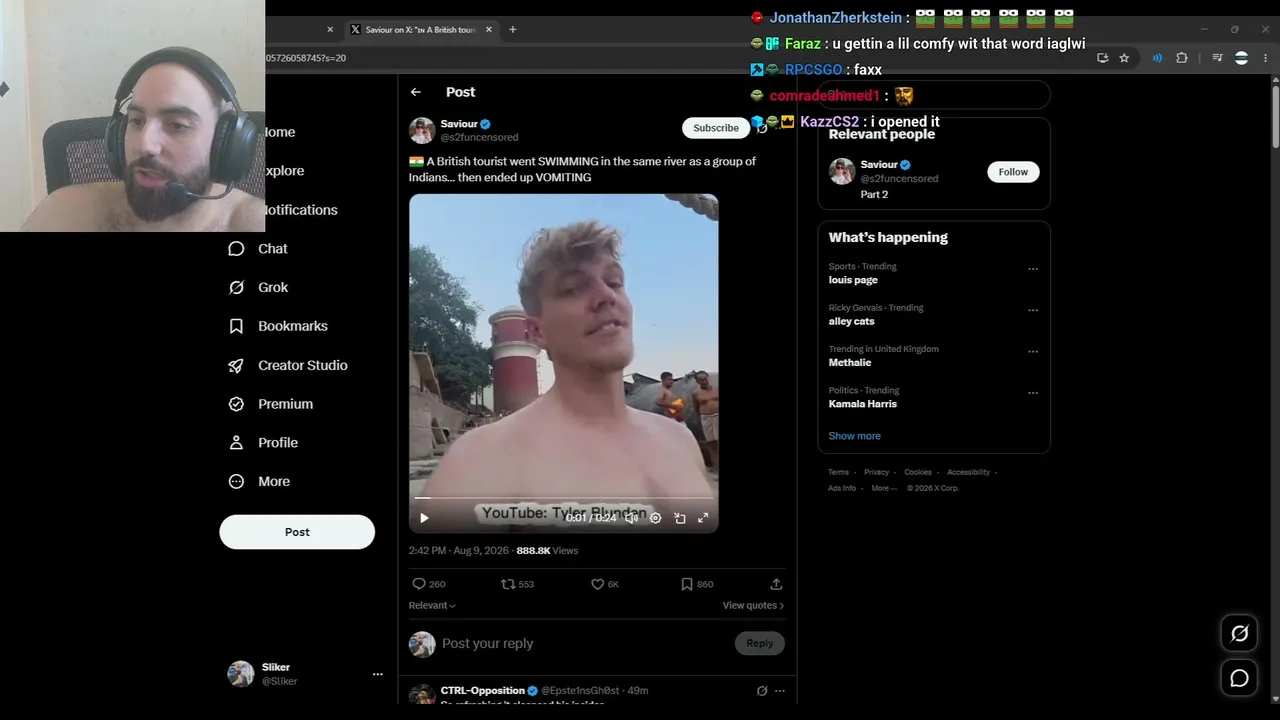
Task: Follow Saviour in Relevant people
Action: pos(1013,172)
